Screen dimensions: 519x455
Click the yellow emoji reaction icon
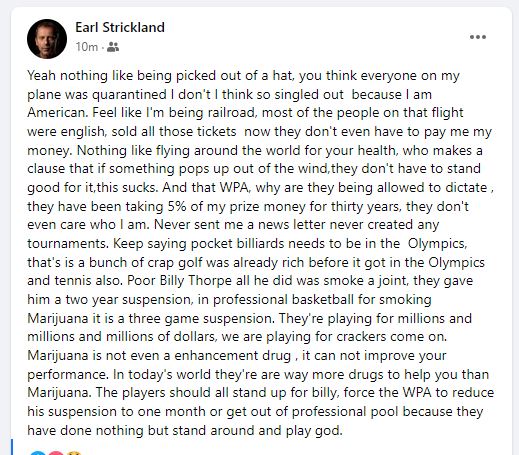click(x=74, y=453)
